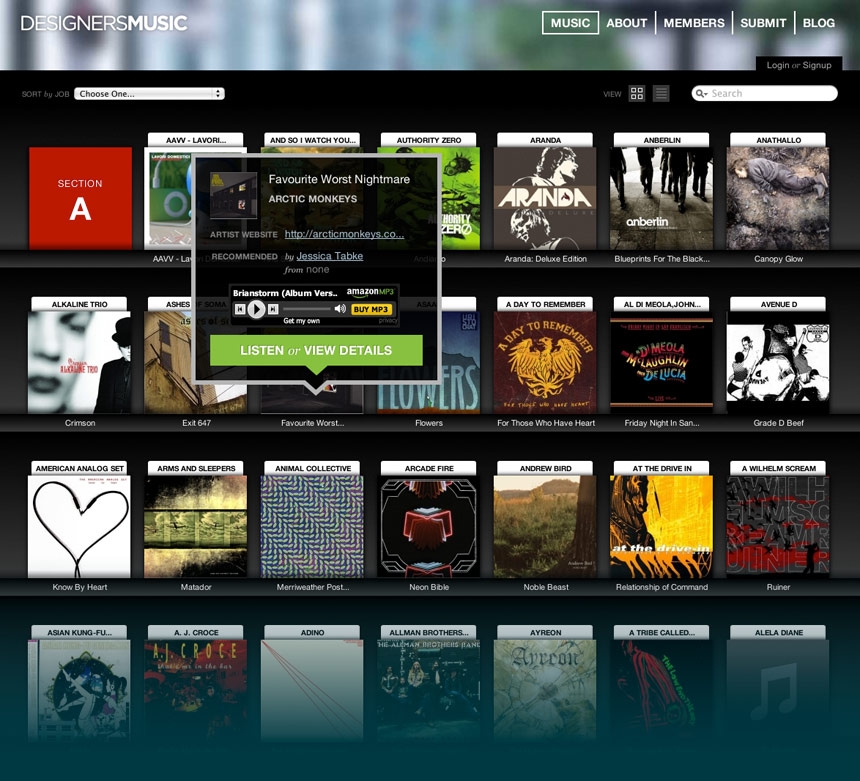Image resolution: width=860 pixels, height=781 pixels.
Task: Open American Analog Set heart cover
Action: coord(80,527)
